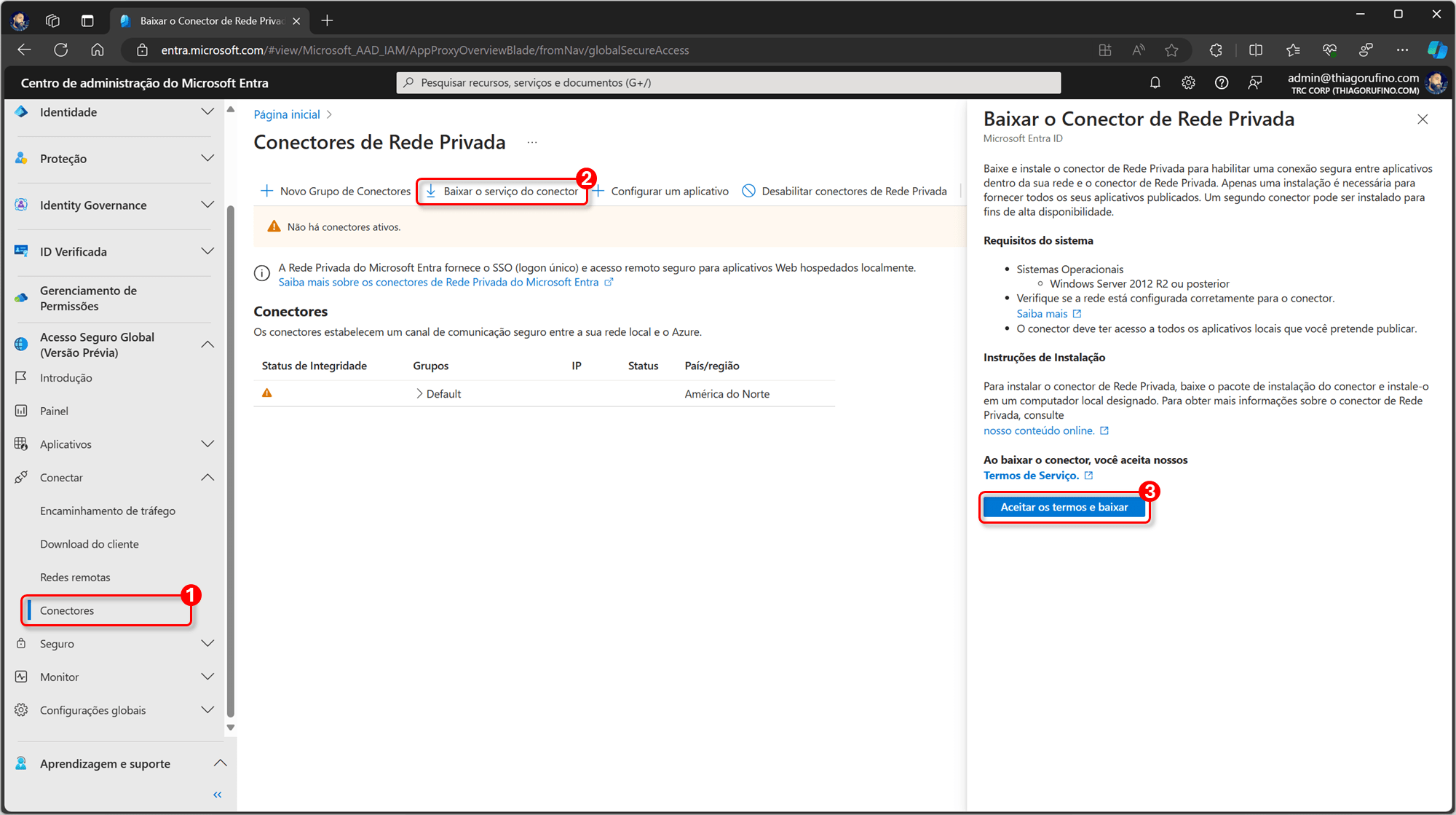Screen dimensions: 1456x815
Task: Open the help question mark icon
Action: point(1222,83)
